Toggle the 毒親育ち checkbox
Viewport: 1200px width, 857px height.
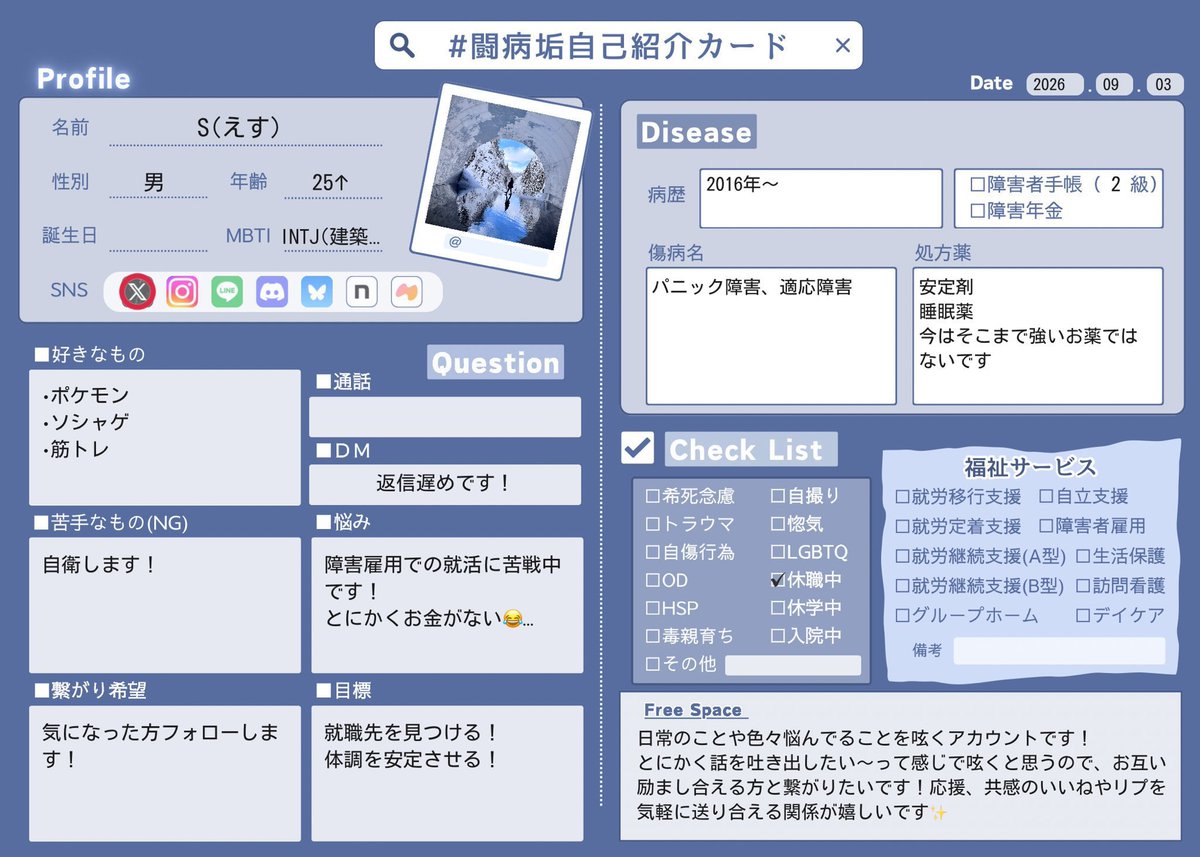pos(652,636)
